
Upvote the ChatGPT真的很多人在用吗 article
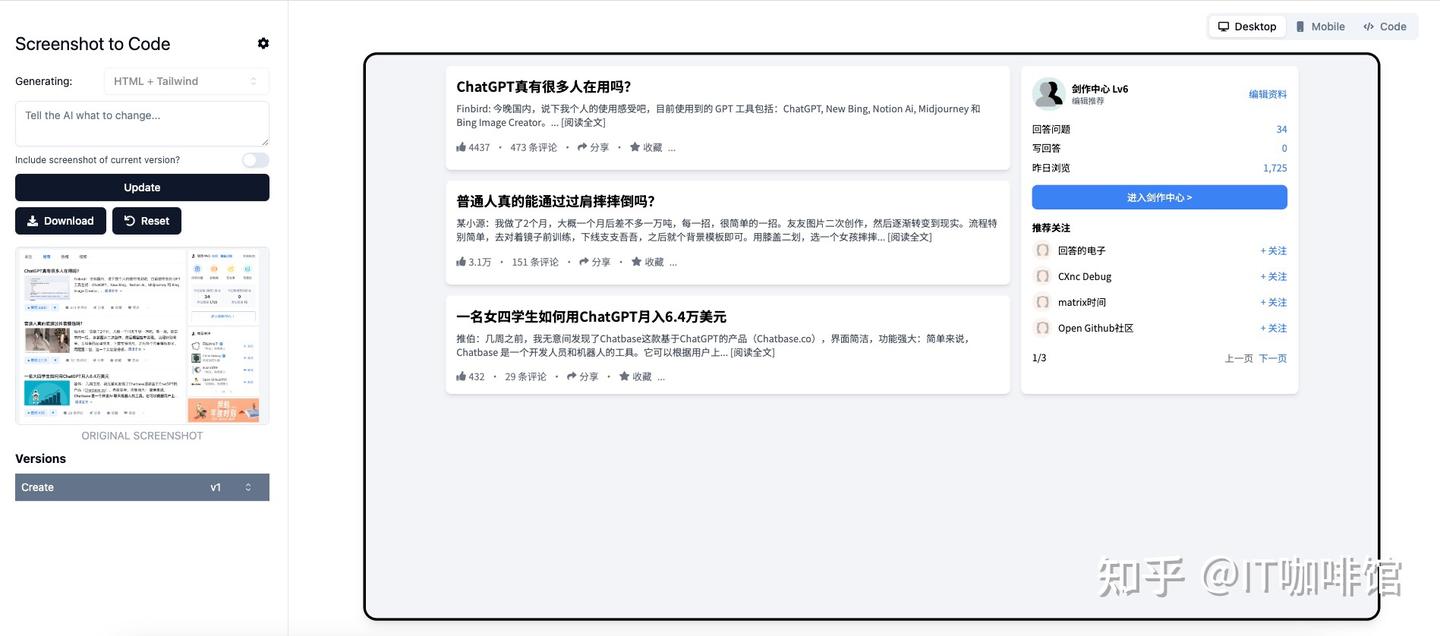(460, 146)
